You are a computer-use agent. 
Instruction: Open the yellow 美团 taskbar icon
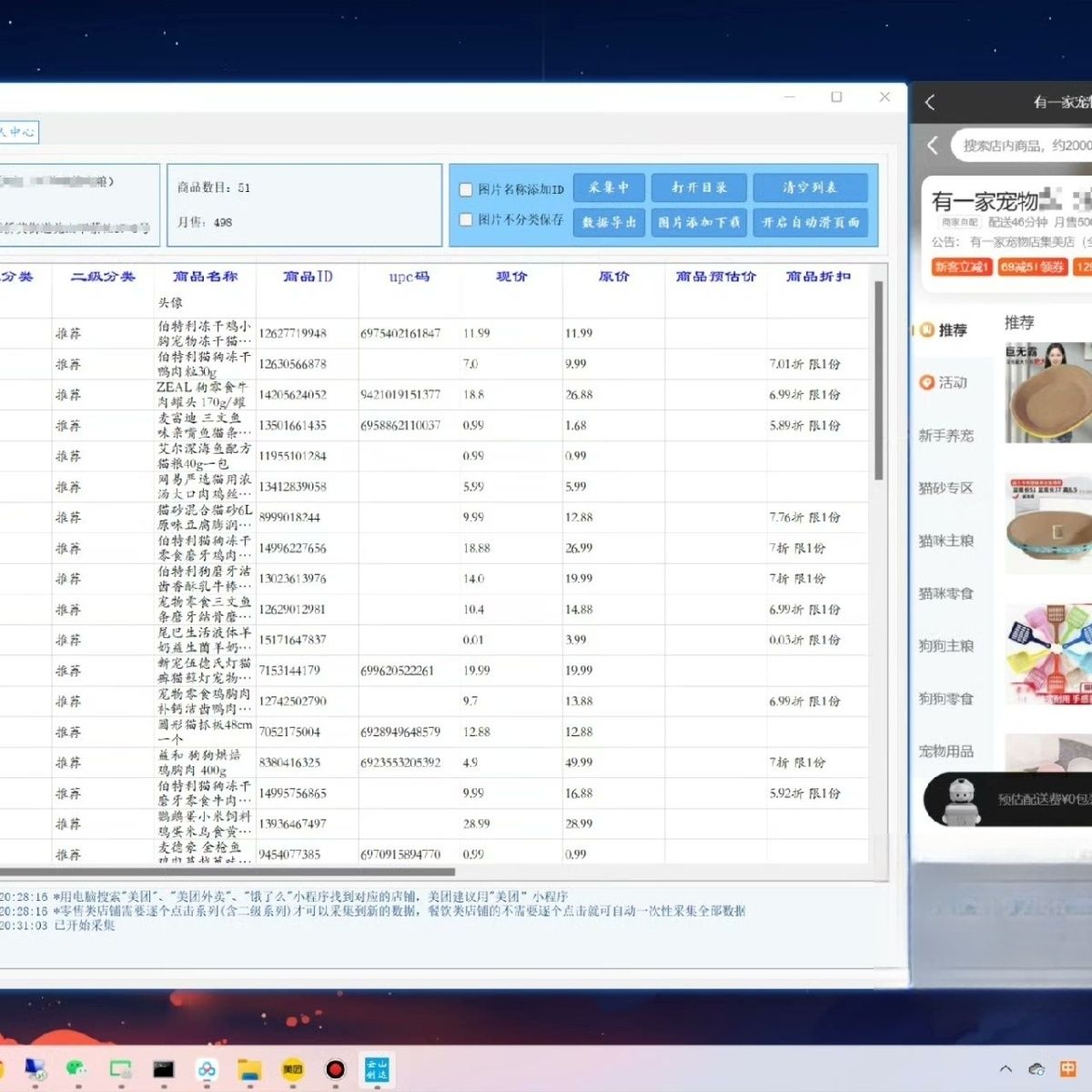point(292,1069)
